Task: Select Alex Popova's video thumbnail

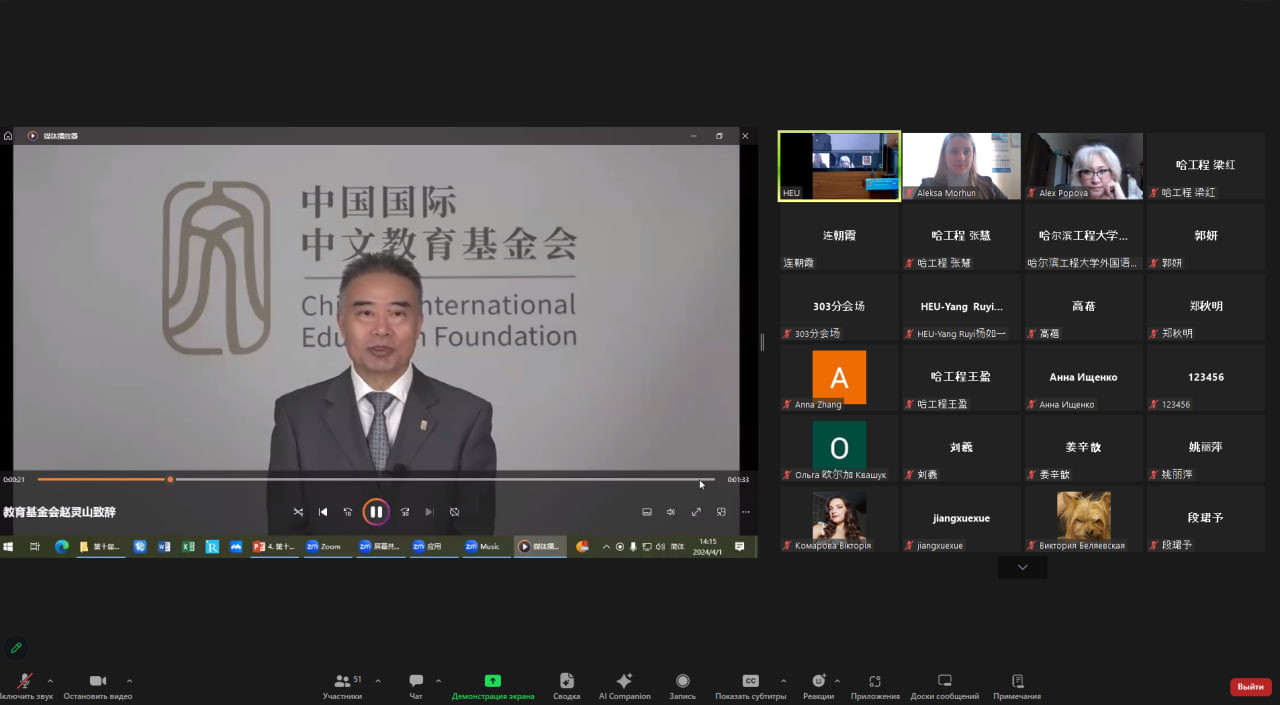Action: coord(1084,166)
